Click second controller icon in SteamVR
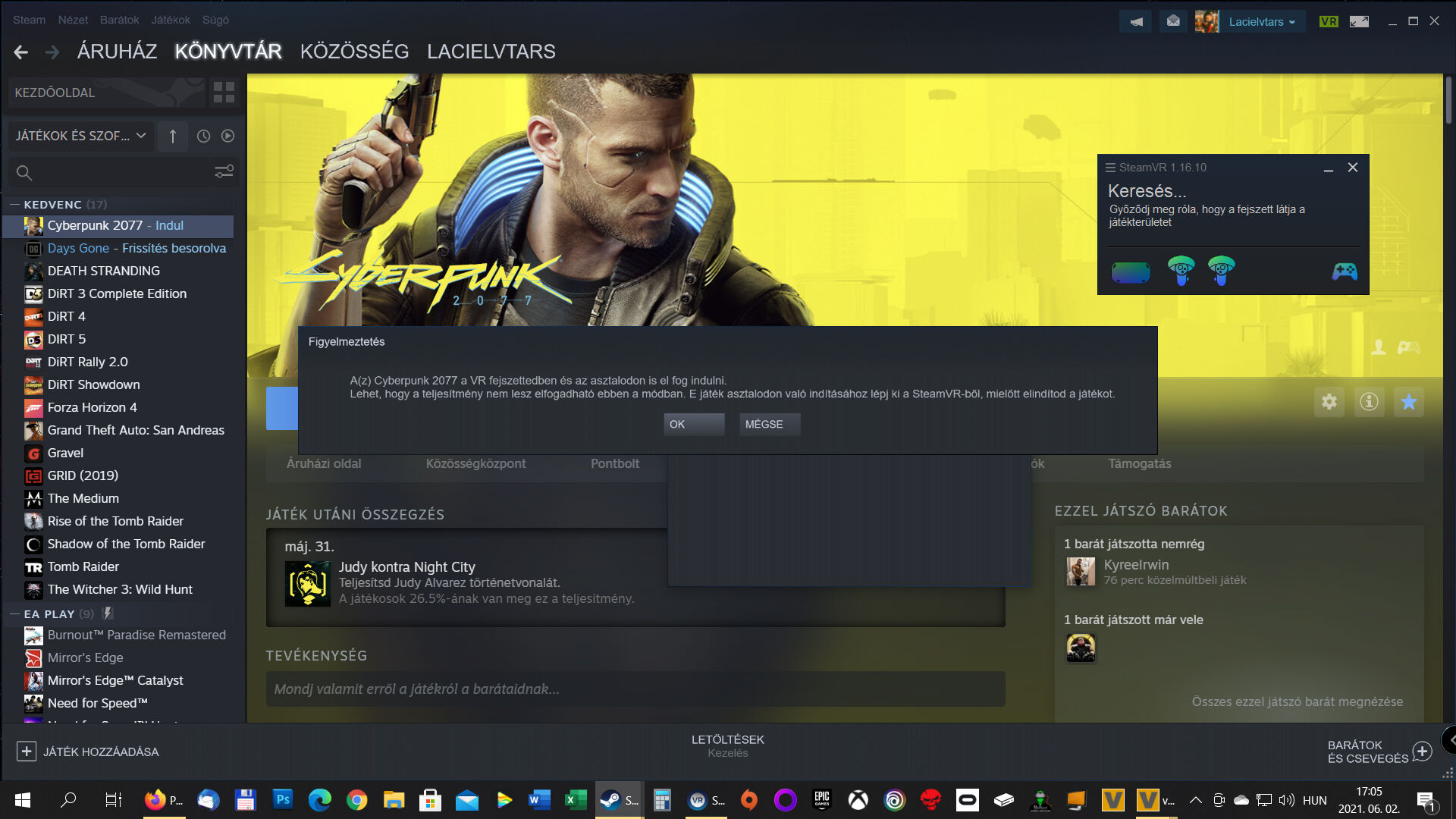This screenshot has width=1456, height=819. tap(1221, 271)
